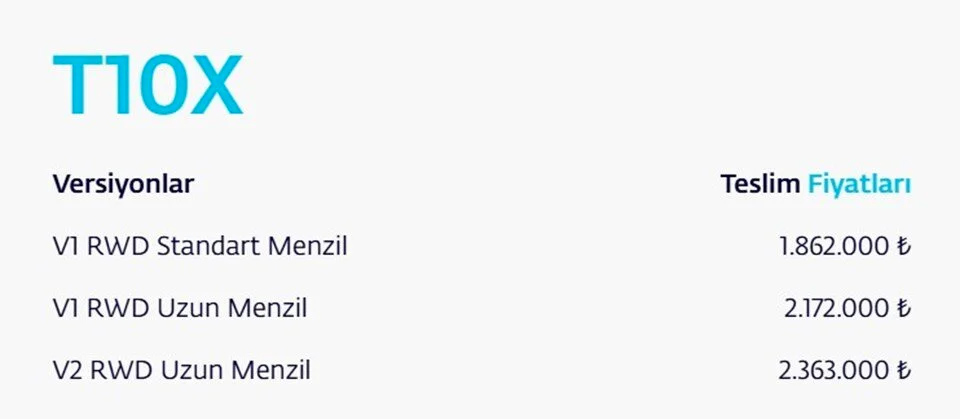Click lira symbol beside 1.862.000
This screenshot has height=419, width=960.
point(904,246)
